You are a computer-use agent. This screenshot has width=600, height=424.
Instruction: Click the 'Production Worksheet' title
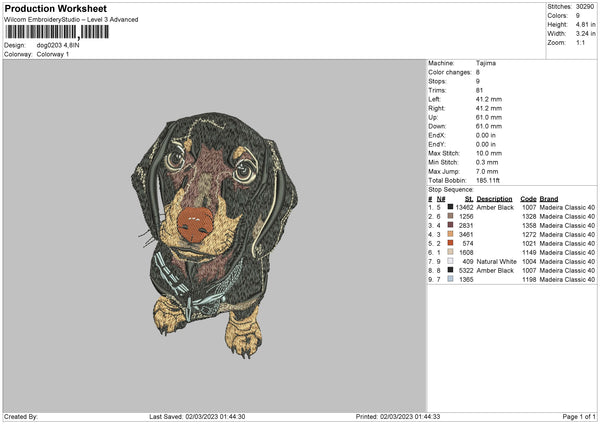pyautogui.click(x=55, y=8)
